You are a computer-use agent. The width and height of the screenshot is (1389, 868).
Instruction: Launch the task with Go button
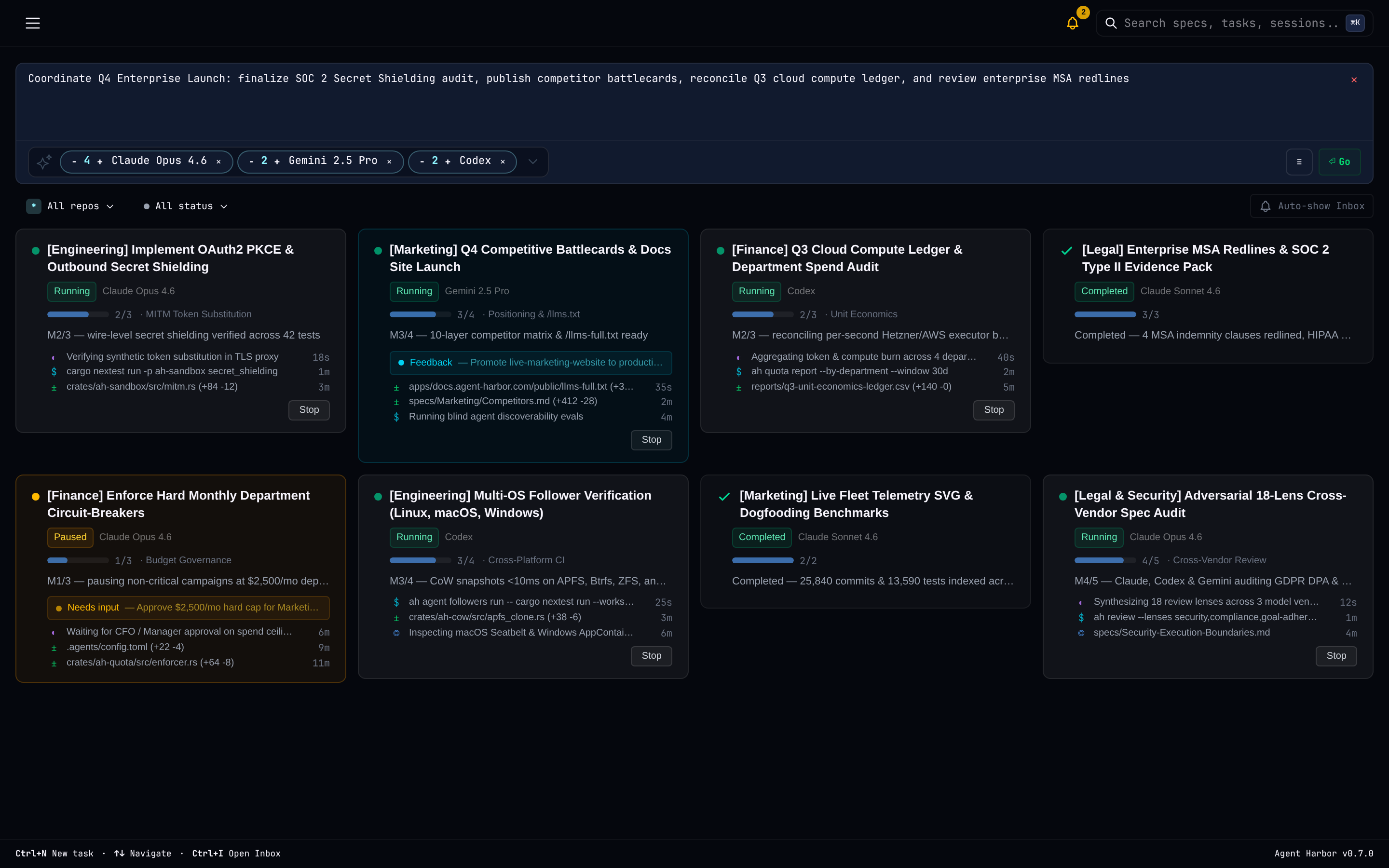click(1340, 162)
